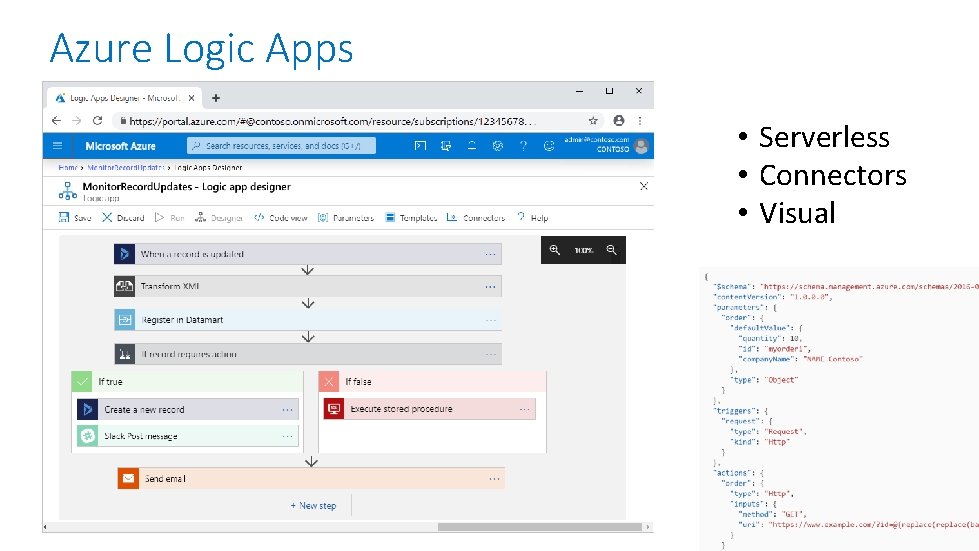This screenshot has width=979, height=551.
Task: Click Run in designer toolbar
Action: coord(169,217)
